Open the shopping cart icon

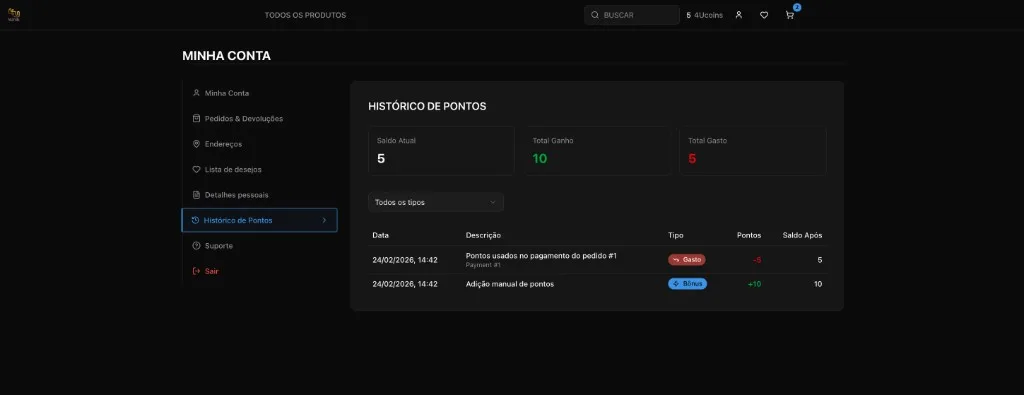[790, 15]
